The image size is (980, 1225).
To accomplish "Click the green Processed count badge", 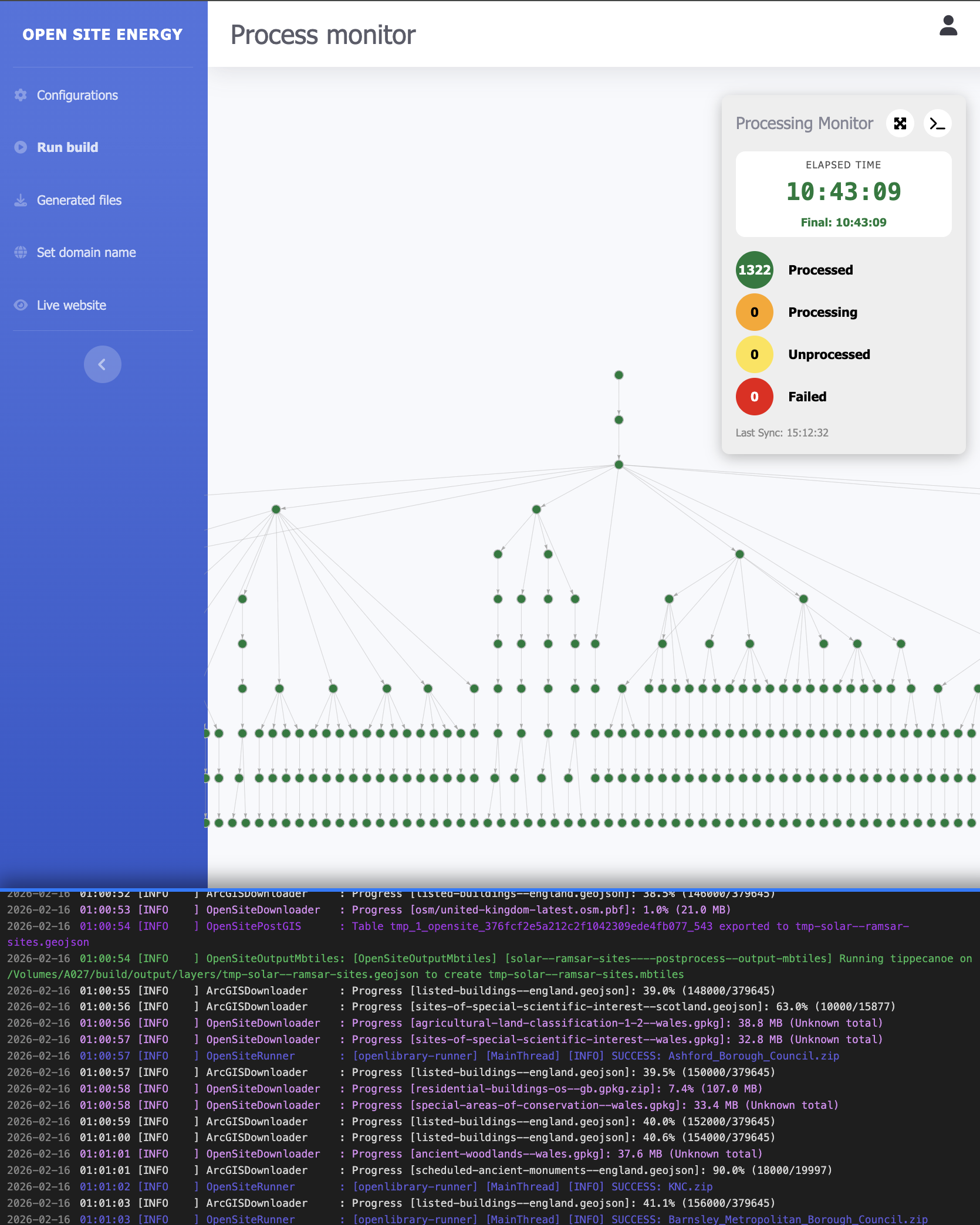I will pos(754,270).
